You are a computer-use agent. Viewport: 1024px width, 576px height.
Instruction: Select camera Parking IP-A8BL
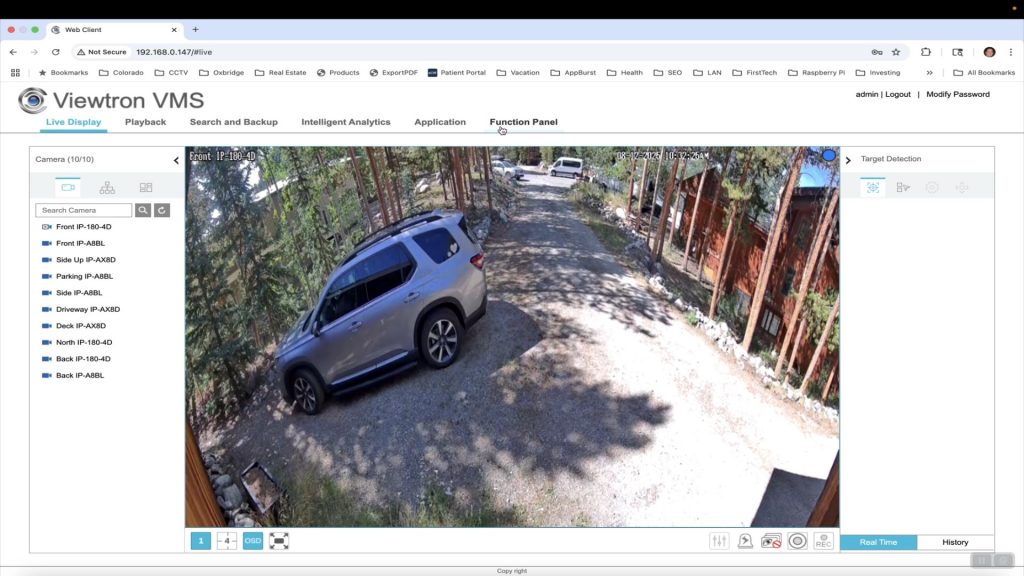pyautogui.click(x=84, y=276)
